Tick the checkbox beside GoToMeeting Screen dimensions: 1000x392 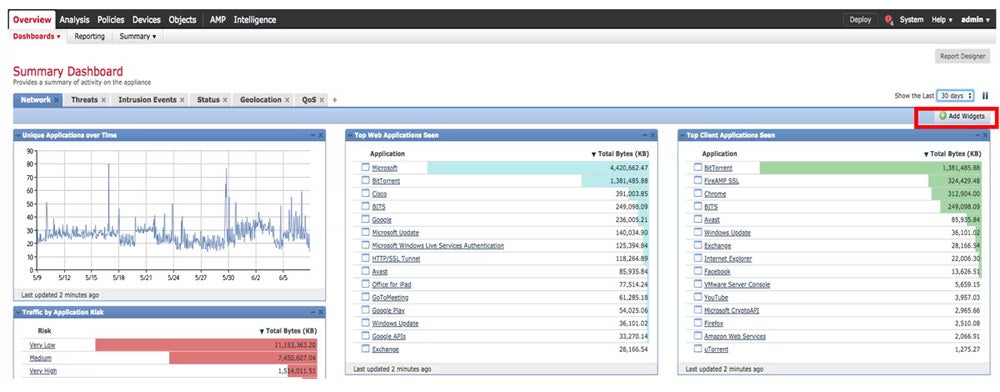[365, 297]
